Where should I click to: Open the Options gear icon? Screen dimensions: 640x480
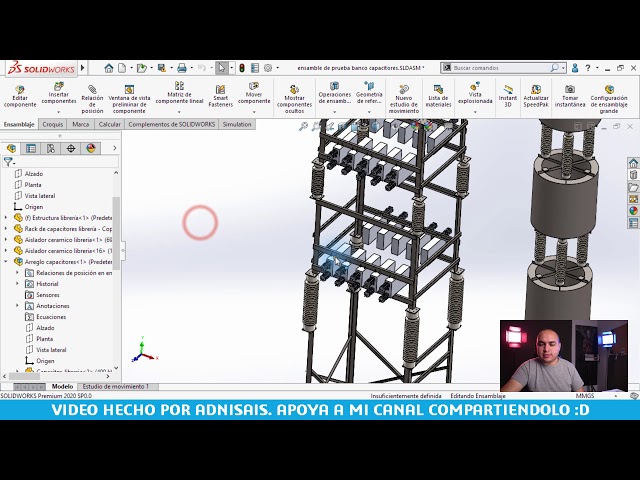click(x=268, y=68)
